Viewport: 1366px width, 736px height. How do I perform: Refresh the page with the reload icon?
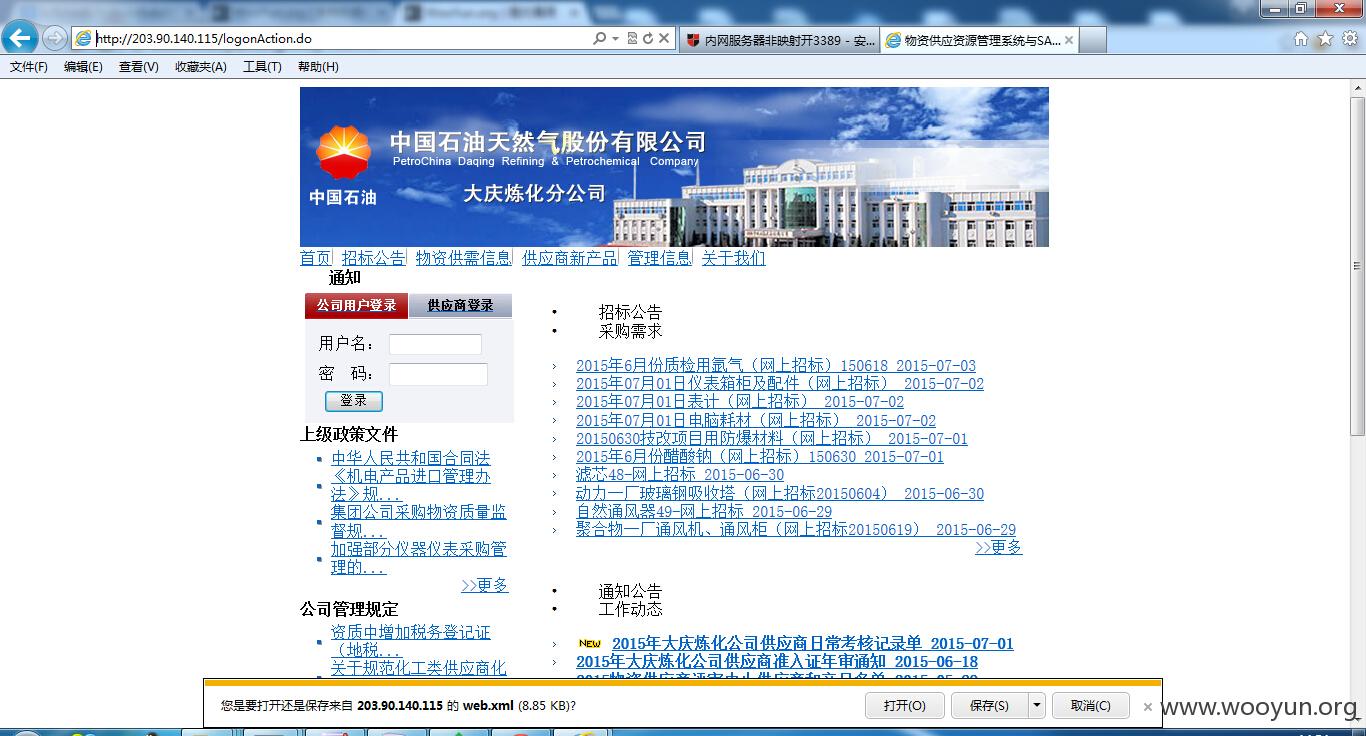pyautogui.click(x=648, y=38)
